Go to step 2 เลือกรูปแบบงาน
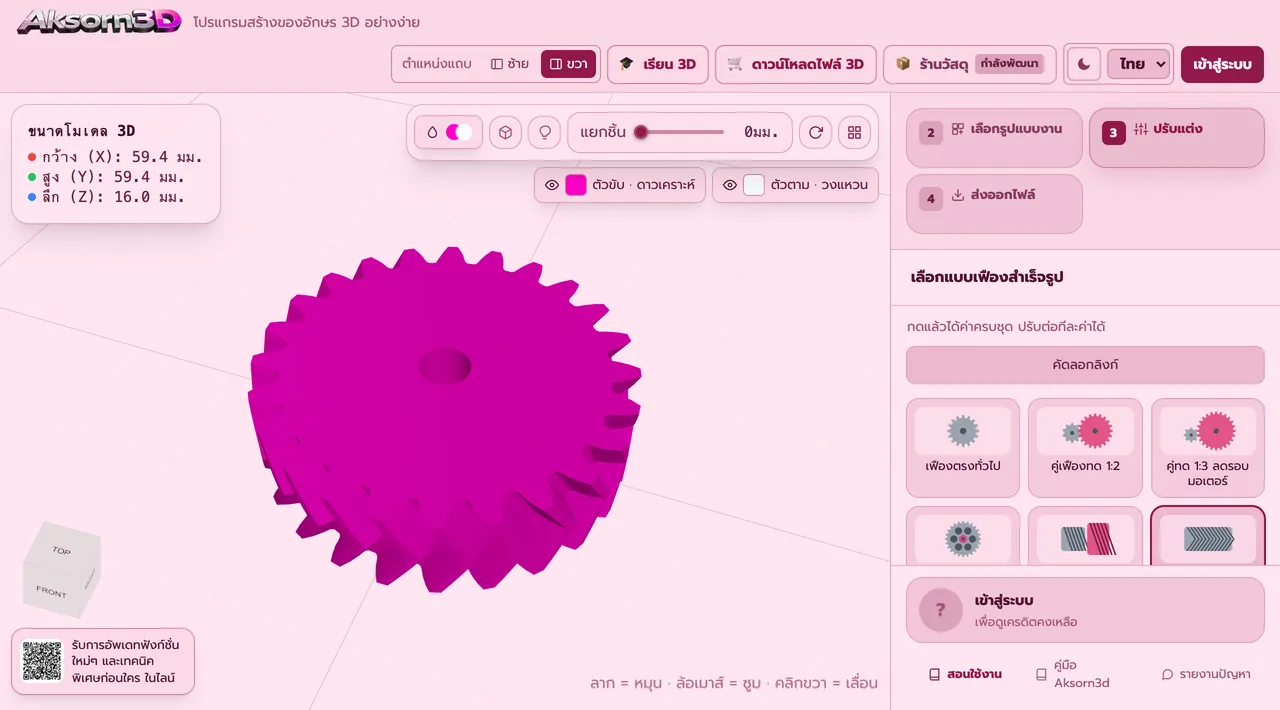 click(994, 138)
